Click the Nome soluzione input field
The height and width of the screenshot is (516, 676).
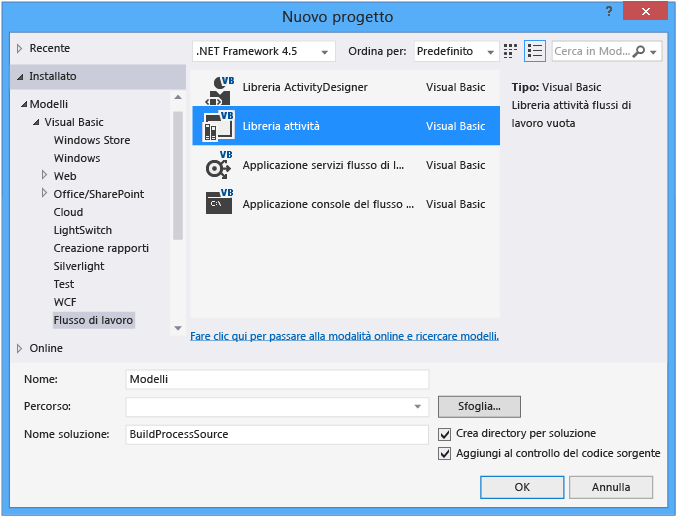277,434
